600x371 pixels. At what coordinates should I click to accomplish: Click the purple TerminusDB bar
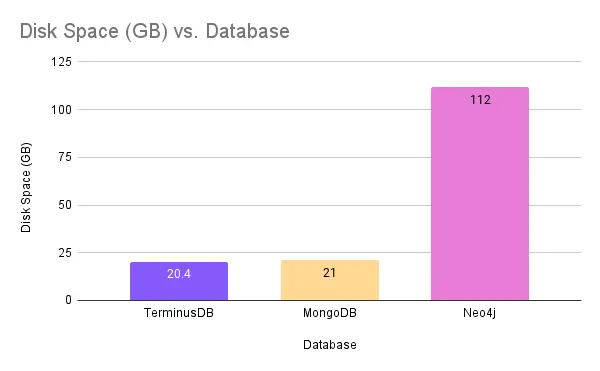(x=179, y=281)
